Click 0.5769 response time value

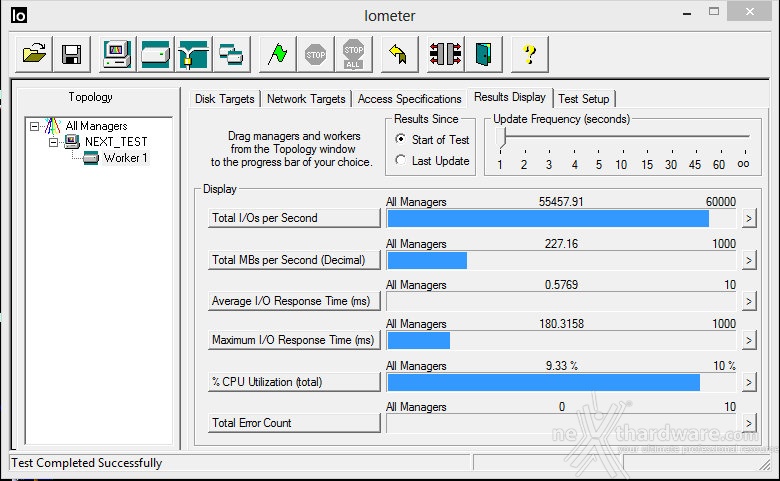[x=561, y=285]
